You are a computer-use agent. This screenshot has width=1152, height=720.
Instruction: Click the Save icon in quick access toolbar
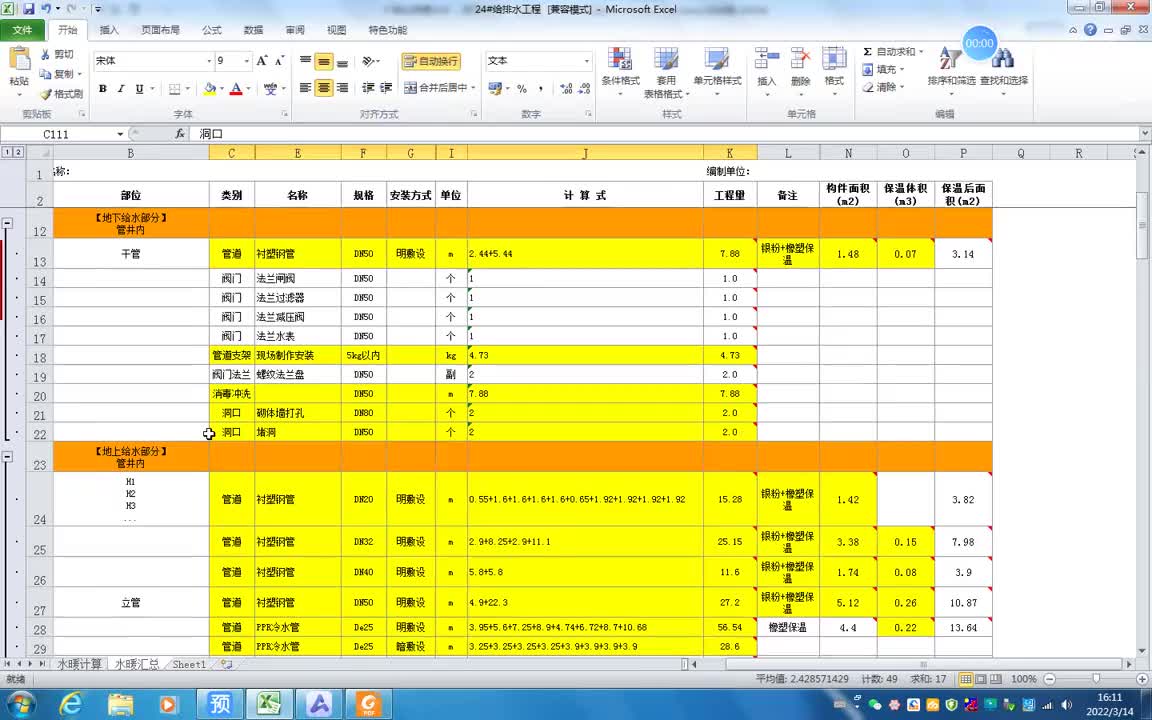[x=29, y=10]
